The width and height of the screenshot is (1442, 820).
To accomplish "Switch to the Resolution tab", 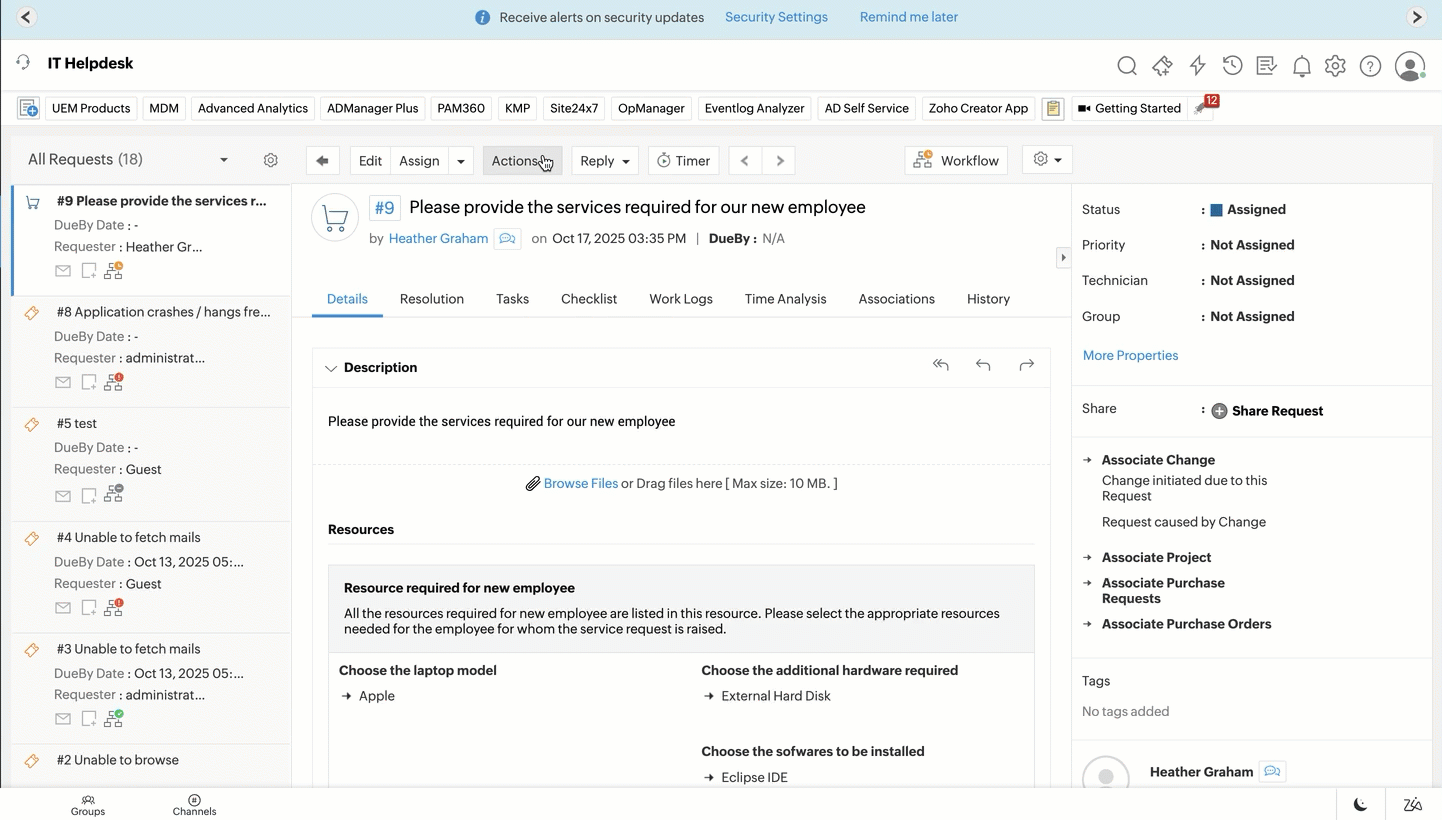I will (x=432, y=299).
